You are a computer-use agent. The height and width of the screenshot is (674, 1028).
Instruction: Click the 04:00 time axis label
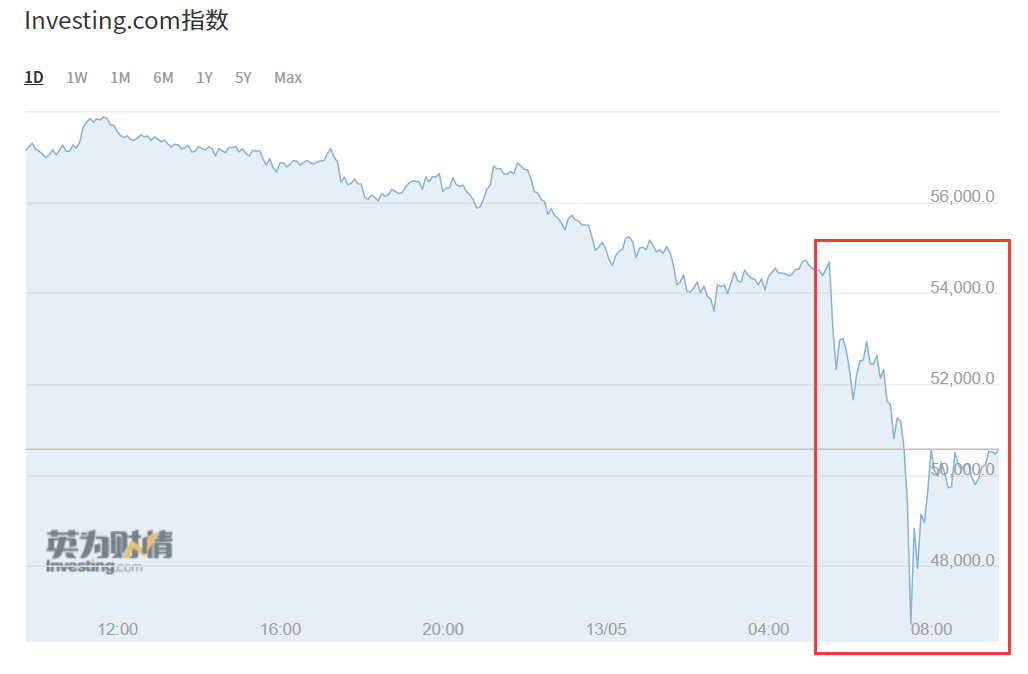pos(768,629)
